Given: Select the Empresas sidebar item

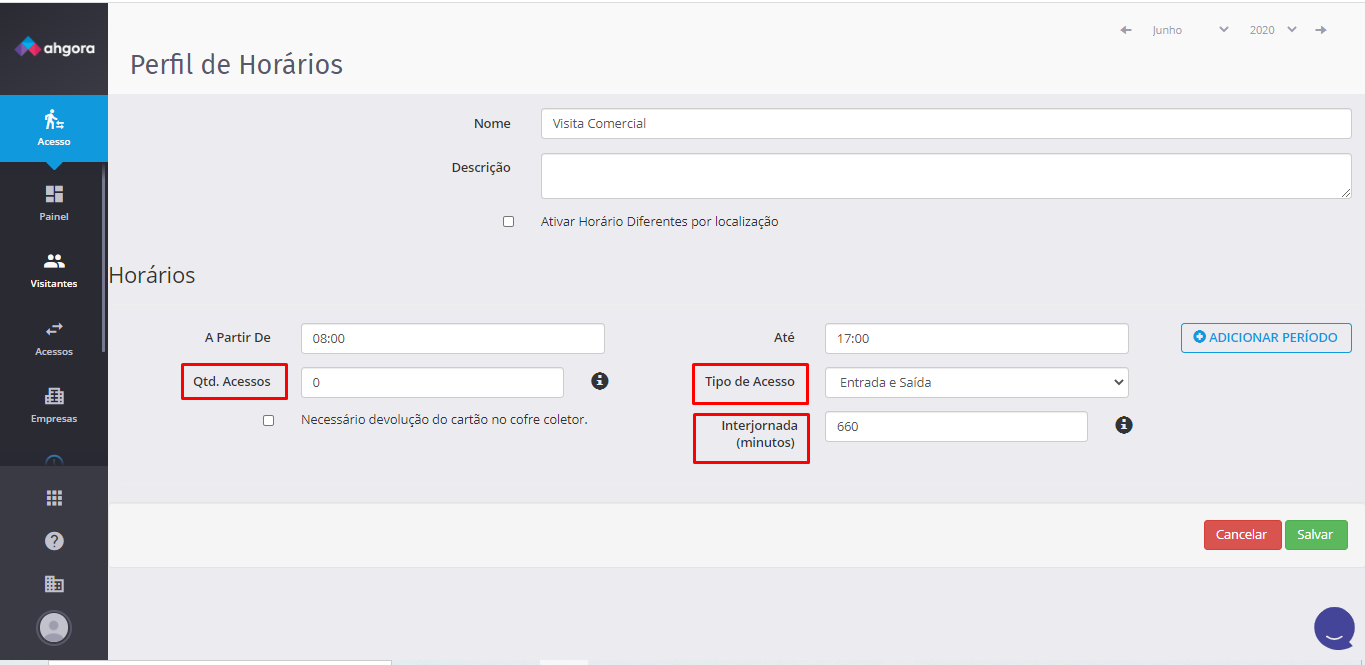Looking at the screenshot, I should (54, 404).
